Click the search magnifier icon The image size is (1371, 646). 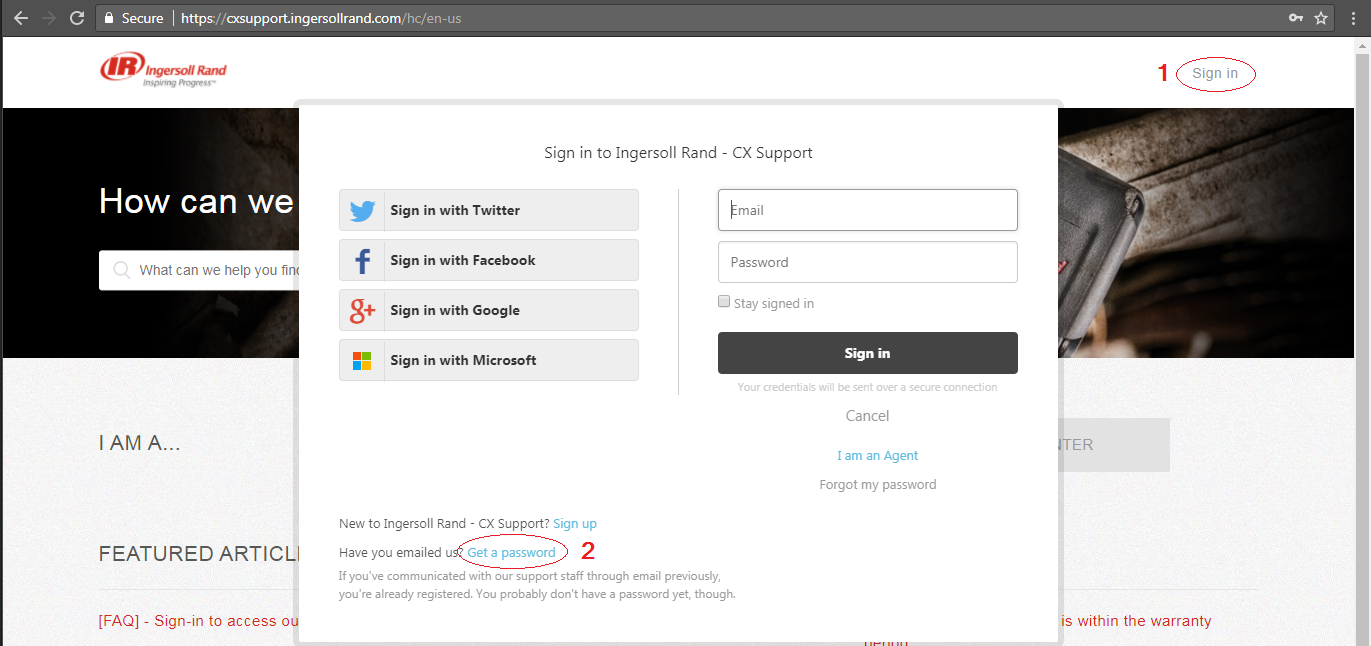tap(122, 270)
